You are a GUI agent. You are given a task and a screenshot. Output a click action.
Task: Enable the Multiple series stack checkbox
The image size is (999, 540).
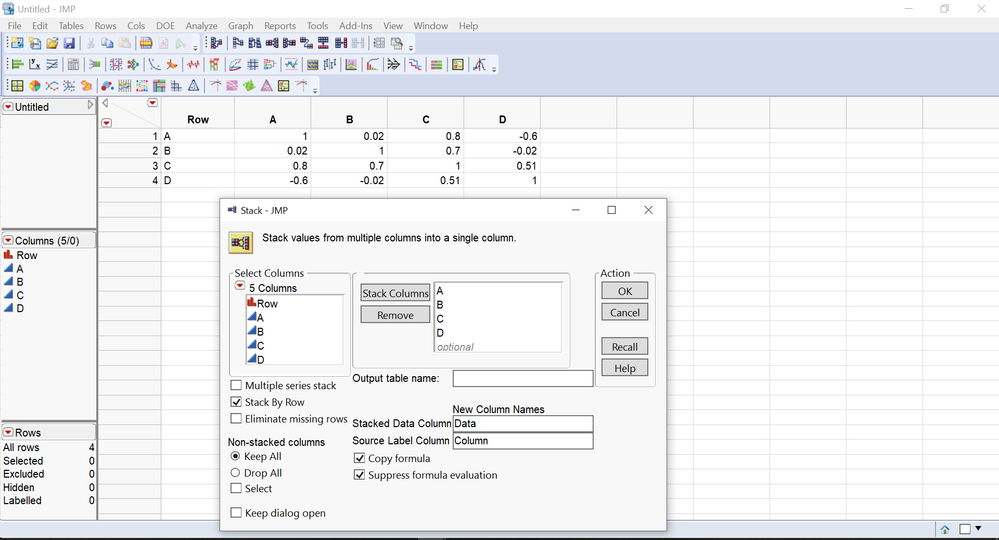tap(236, 385)
